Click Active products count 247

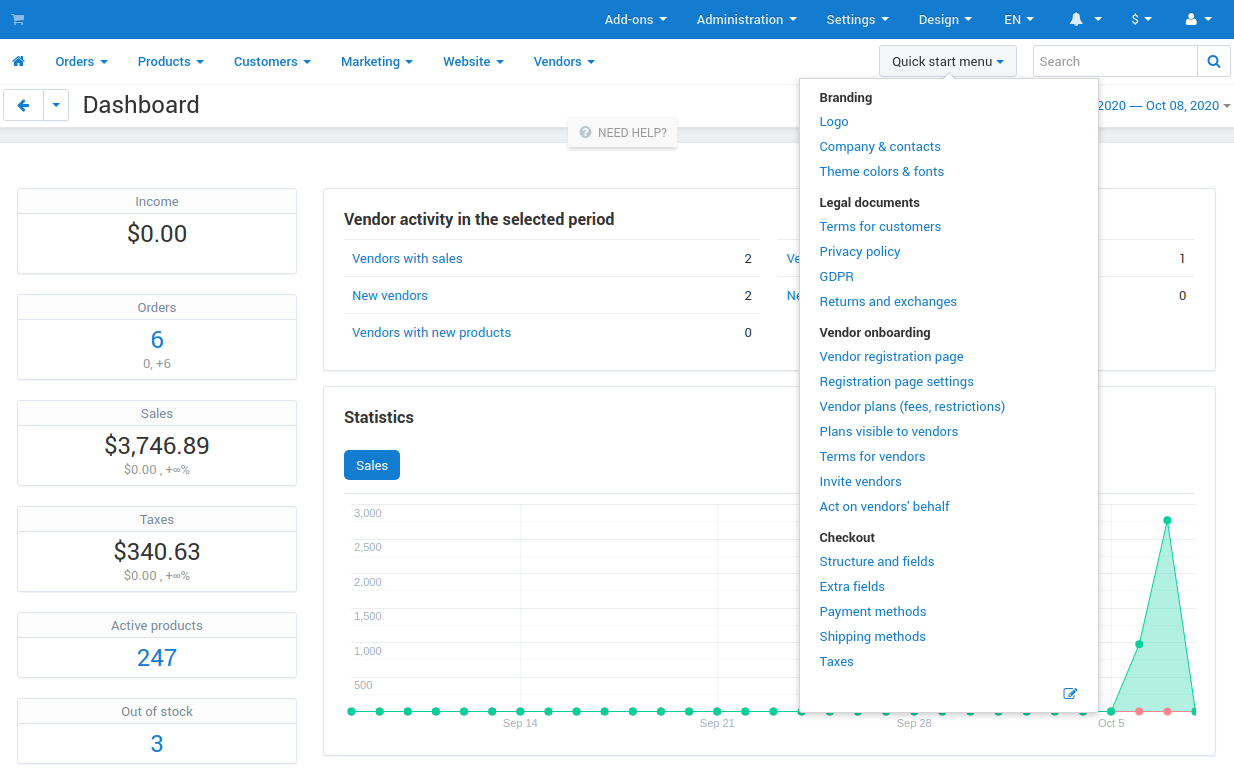tap(157, 657)
